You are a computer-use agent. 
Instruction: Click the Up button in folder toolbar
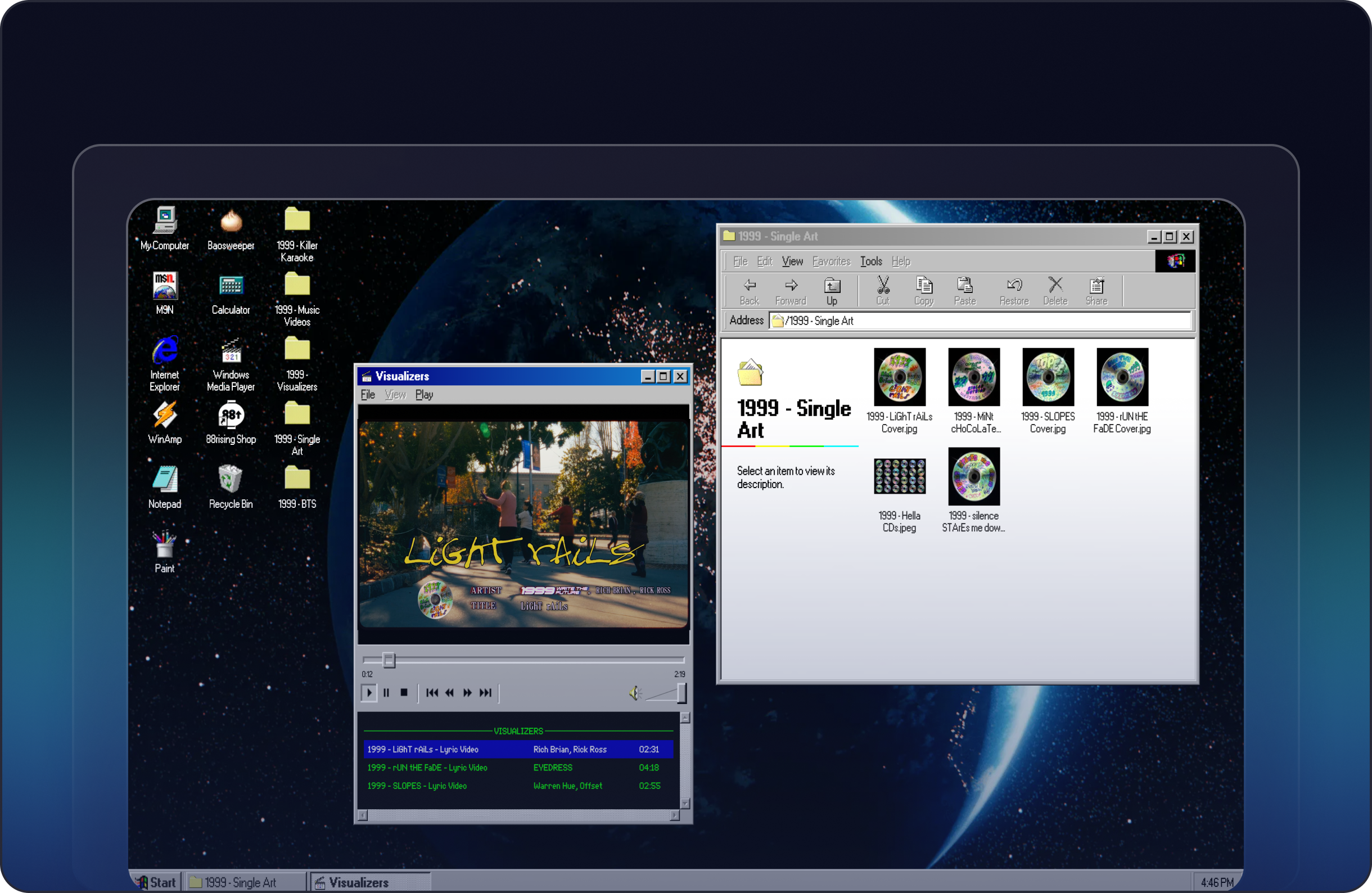[x=832, y=290]
